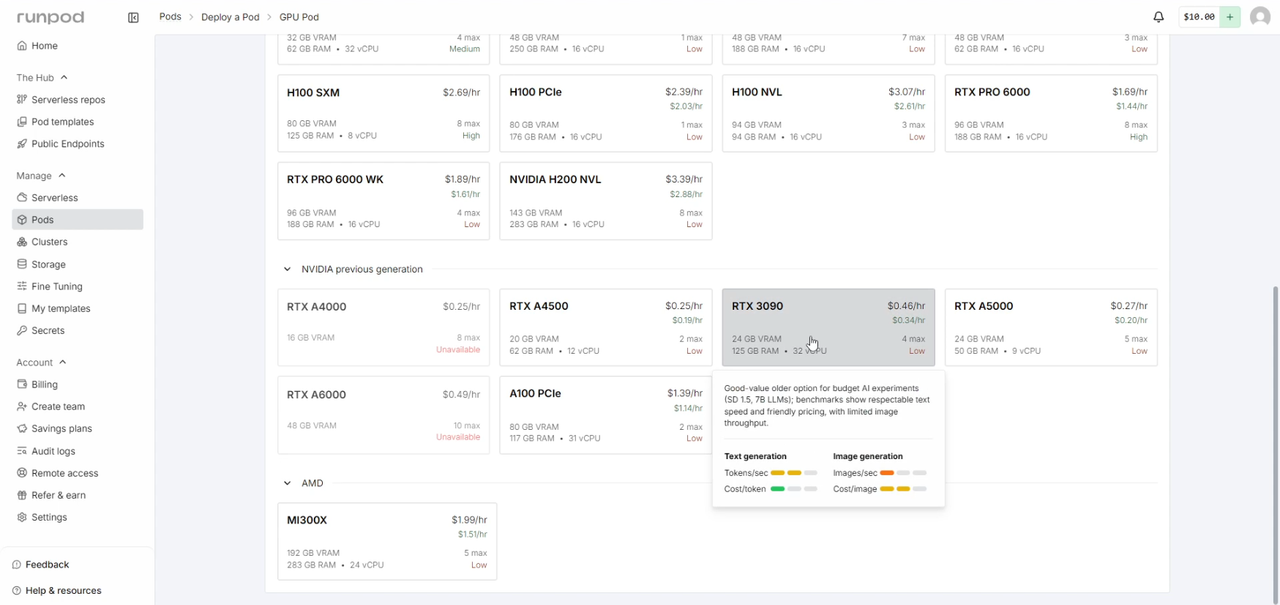Viewport: 1280px width, 605px height.
Task: Click Serverless repos icon
Action: pos(22,100)
